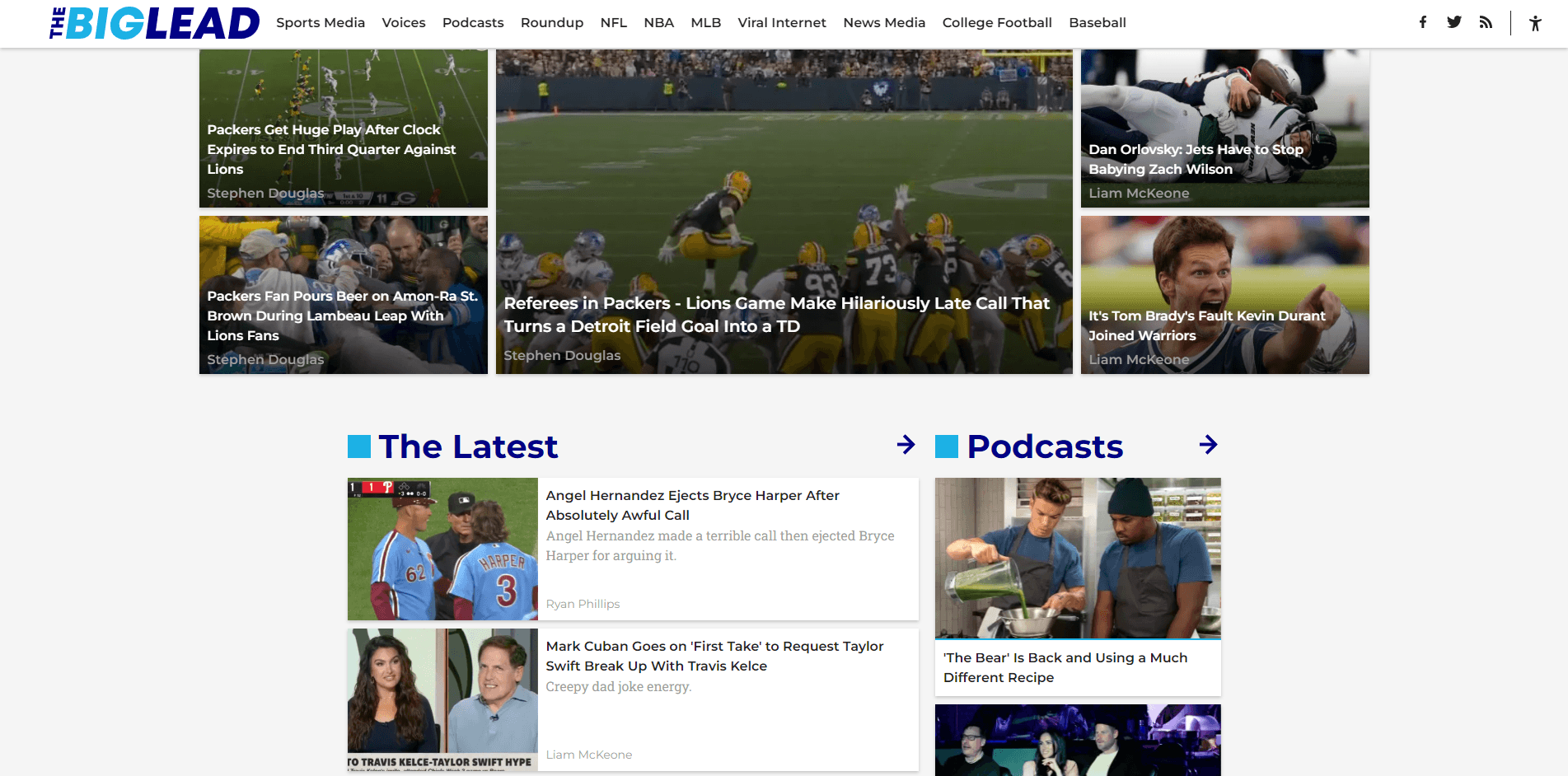Open the RSS feed icon

coord(1486,22)
